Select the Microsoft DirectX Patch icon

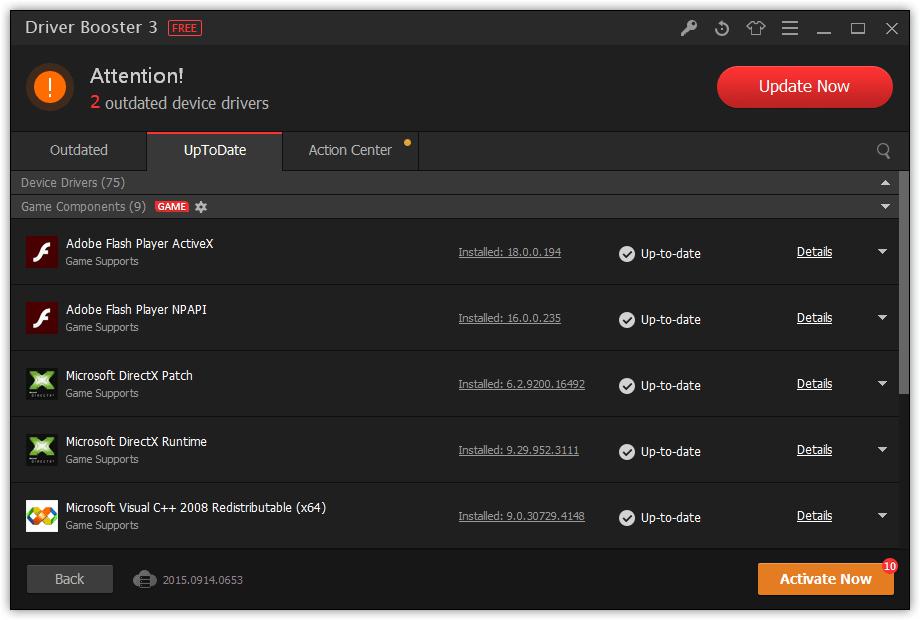pyautogui.click(x=42, y=384)
